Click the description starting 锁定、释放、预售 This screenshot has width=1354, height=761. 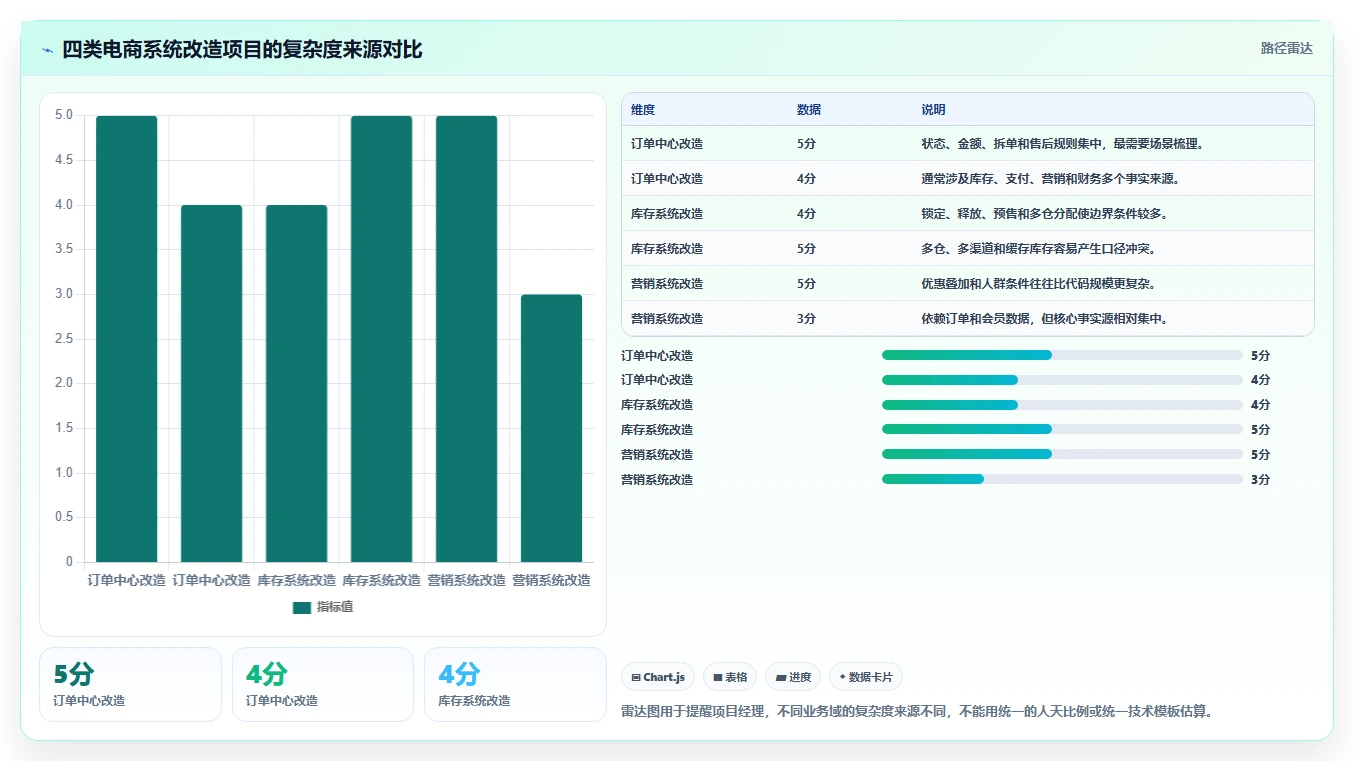[x=1044, y=214]
